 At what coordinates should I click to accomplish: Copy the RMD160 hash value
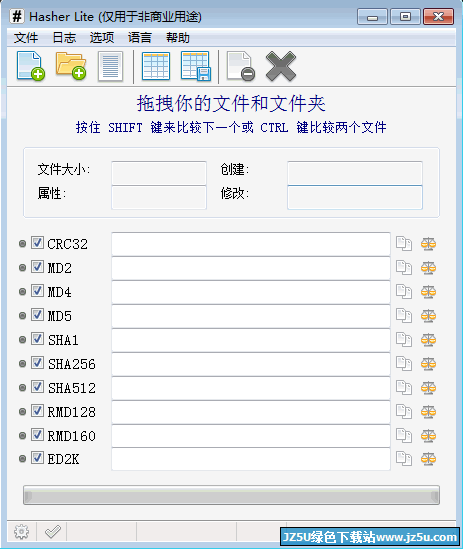404,436
